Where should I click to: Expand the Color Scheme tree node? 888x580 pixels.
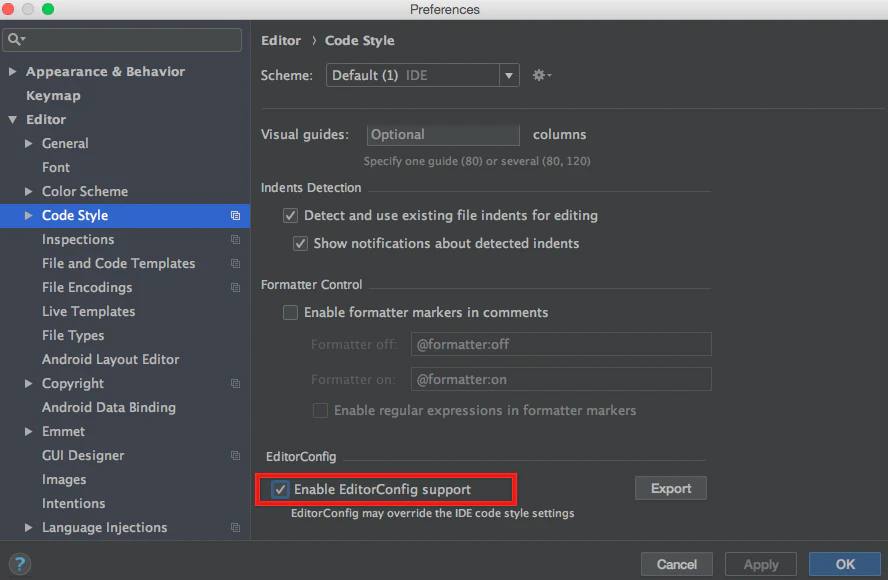(28, 191)
